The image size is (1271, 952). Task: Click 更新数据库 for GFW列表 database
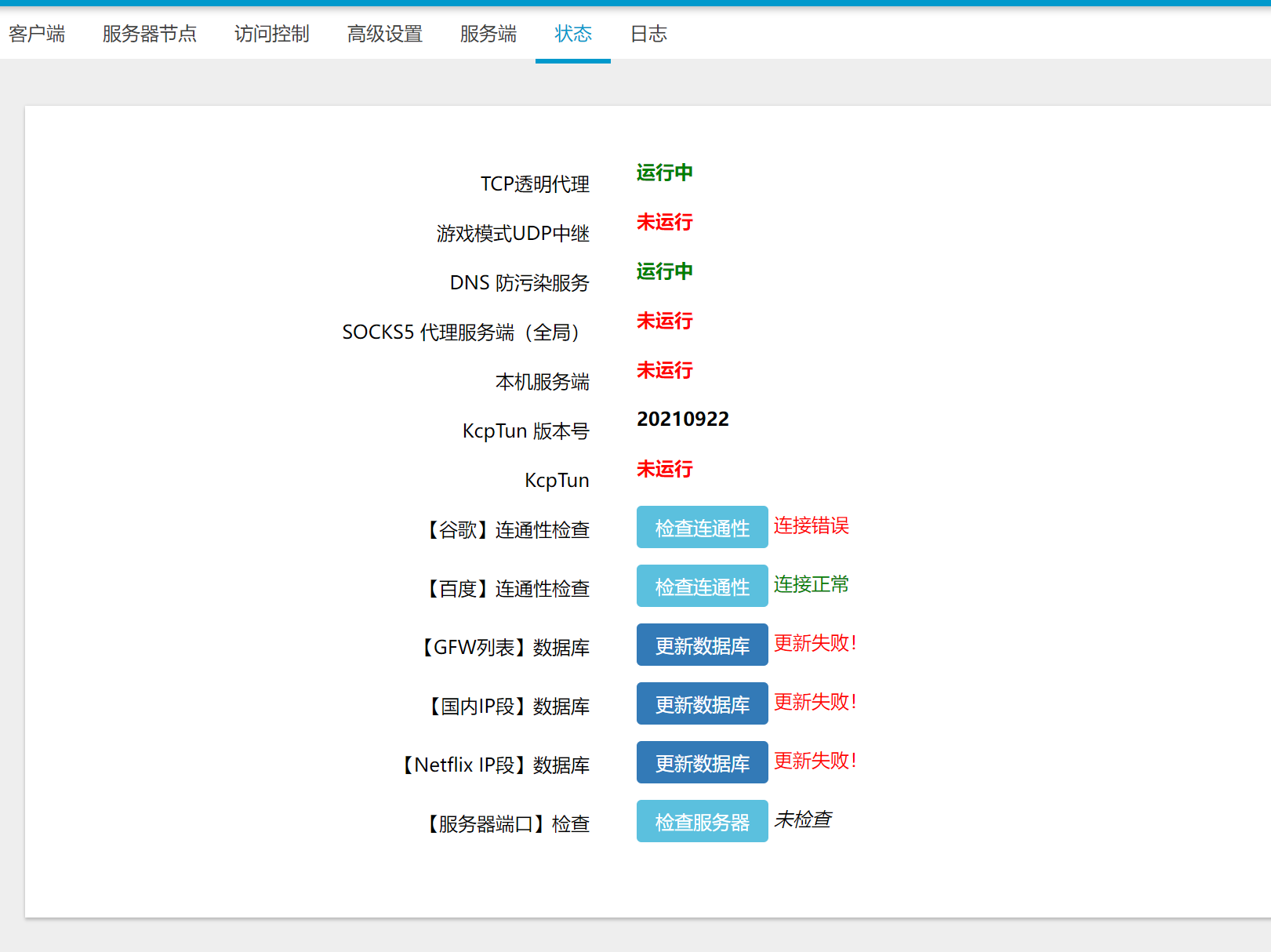click(702, 645)
